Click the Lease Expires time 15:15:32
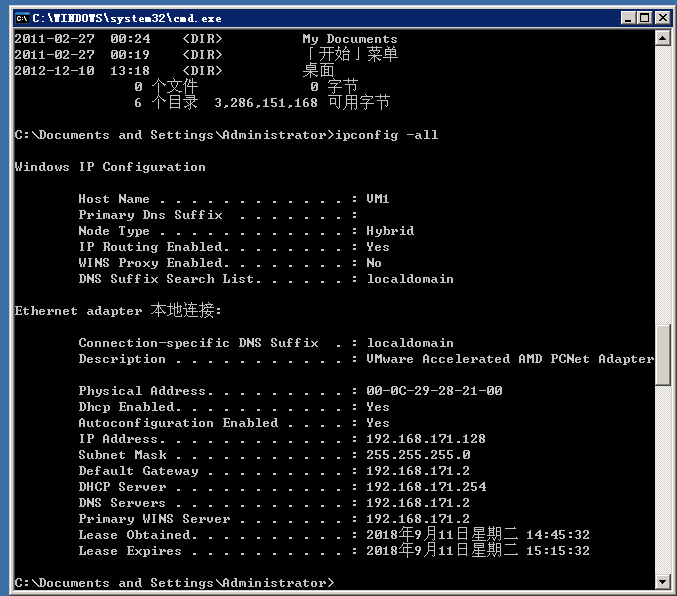Screen dimensions: 677x596 (x=557, y=551)
